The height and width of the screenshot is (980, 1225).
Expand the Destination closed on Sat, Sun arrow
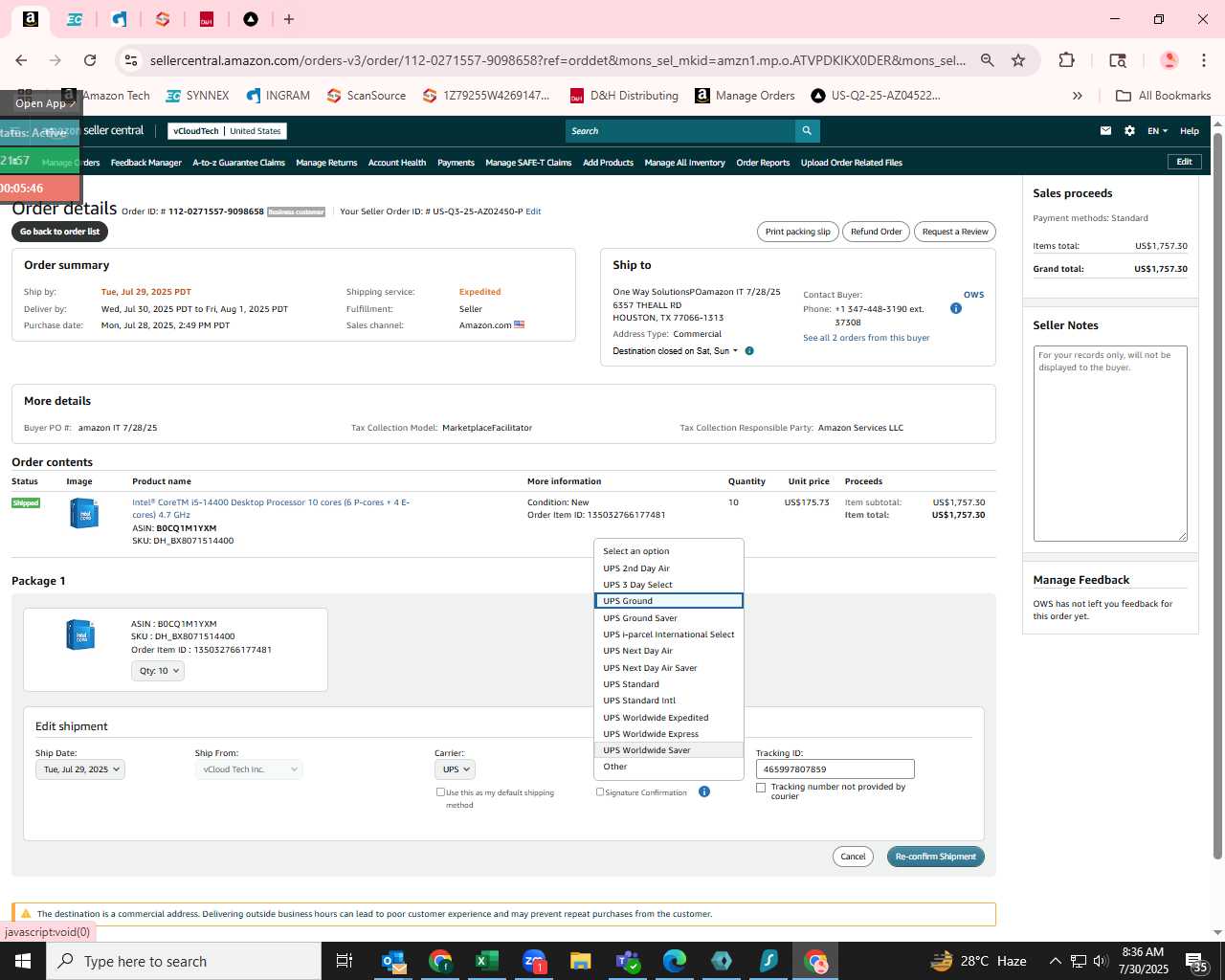[735, 351]
